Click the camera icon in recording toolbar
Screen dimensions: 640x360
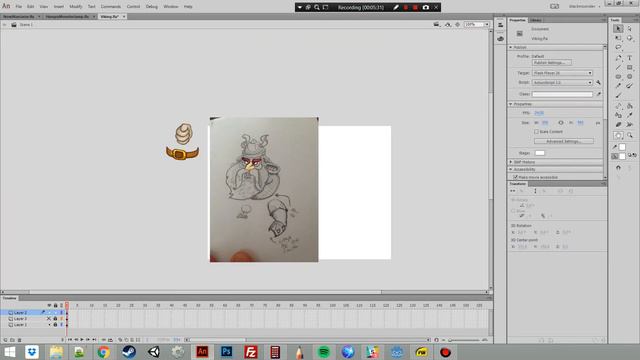coord(426,7)
